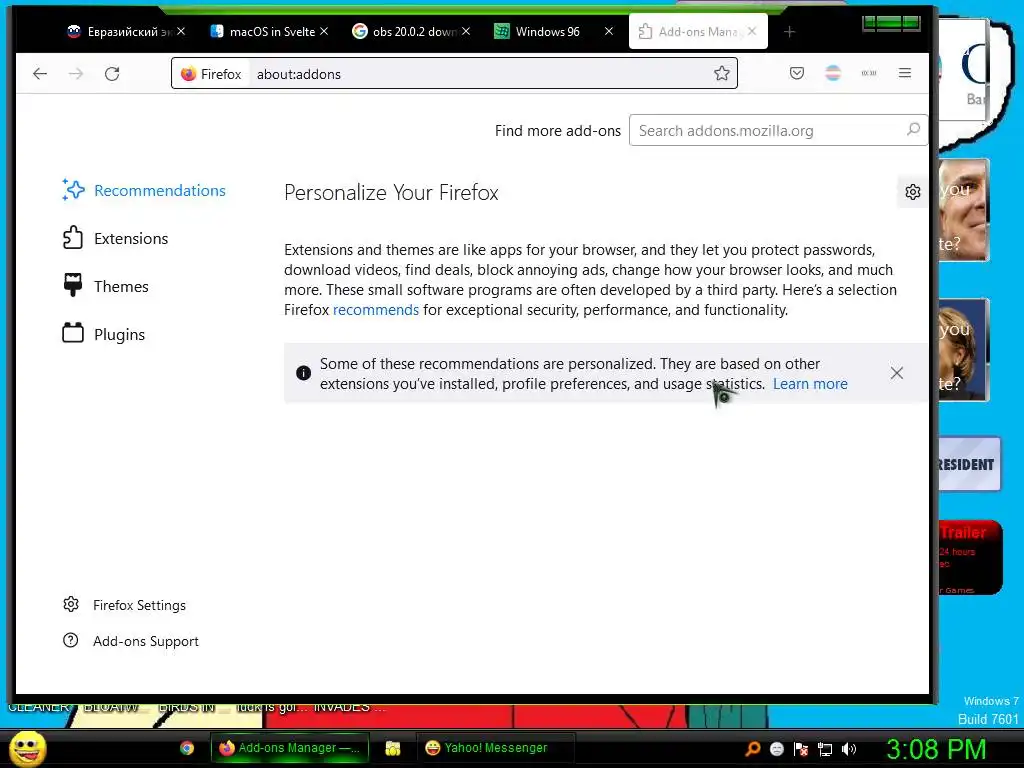Click the 3:08 PM clock
Screen dimensions: 1024x768
pyautogui.click(x=936, y=748)
